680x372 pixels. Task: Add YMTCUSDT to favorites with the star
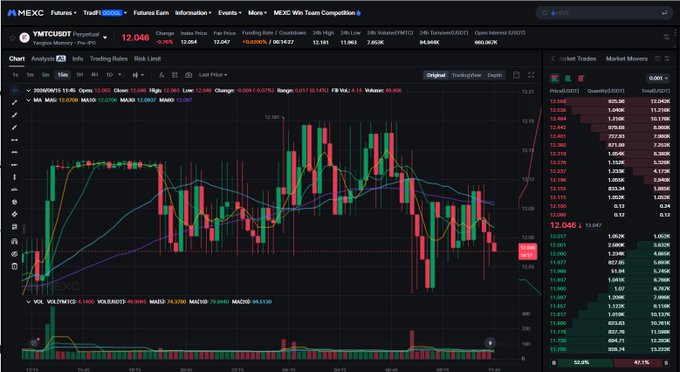(12, 38)
